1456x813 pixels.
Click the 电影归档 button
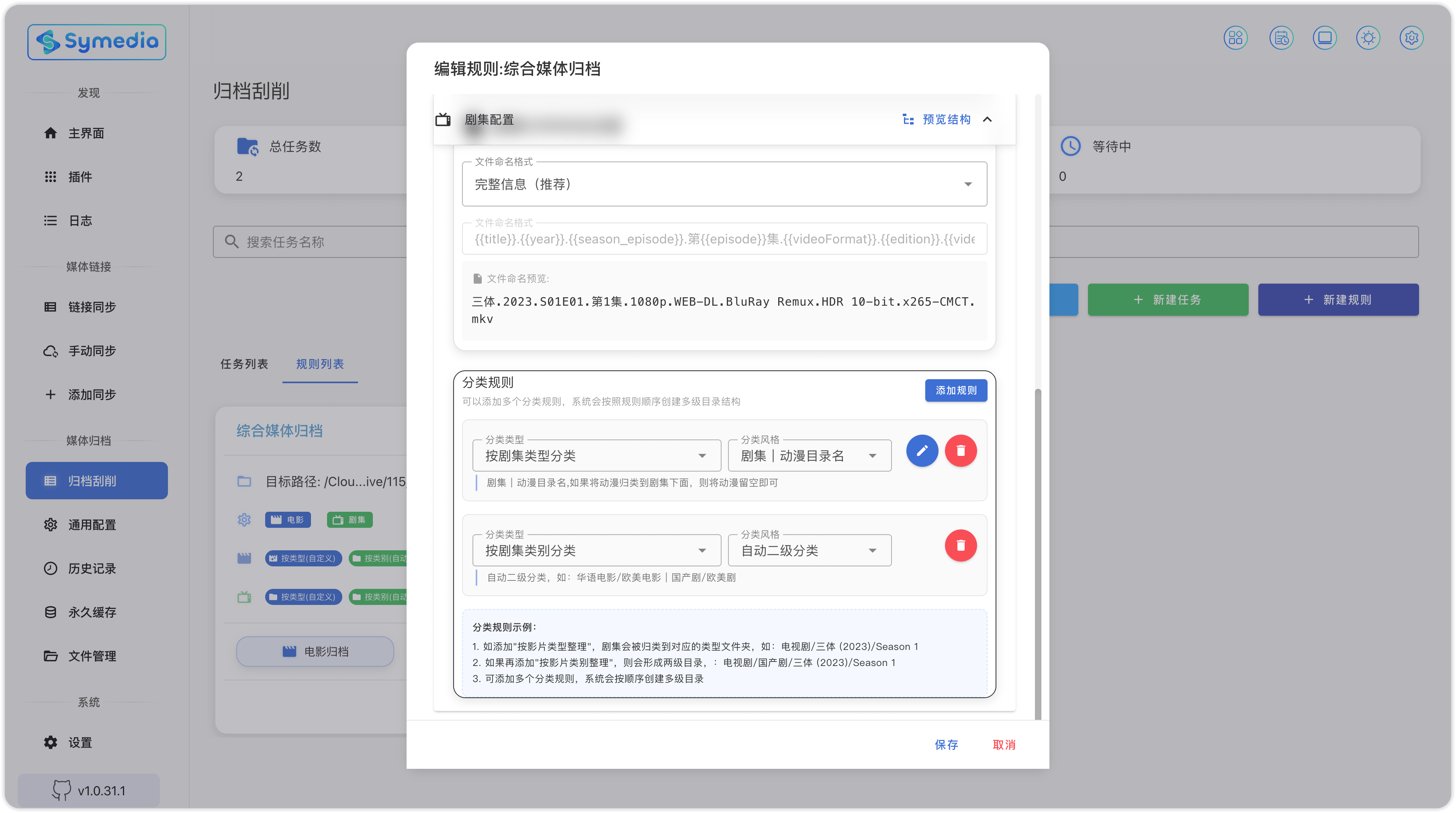pos(315,652)
